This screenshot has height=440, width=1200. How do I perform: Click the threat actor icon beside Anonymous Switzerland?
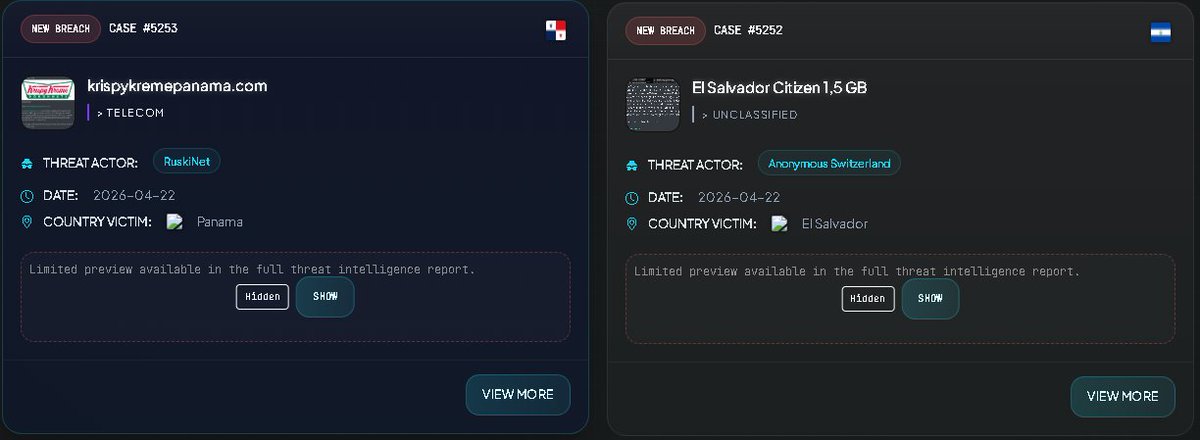[x=632, y=165]
